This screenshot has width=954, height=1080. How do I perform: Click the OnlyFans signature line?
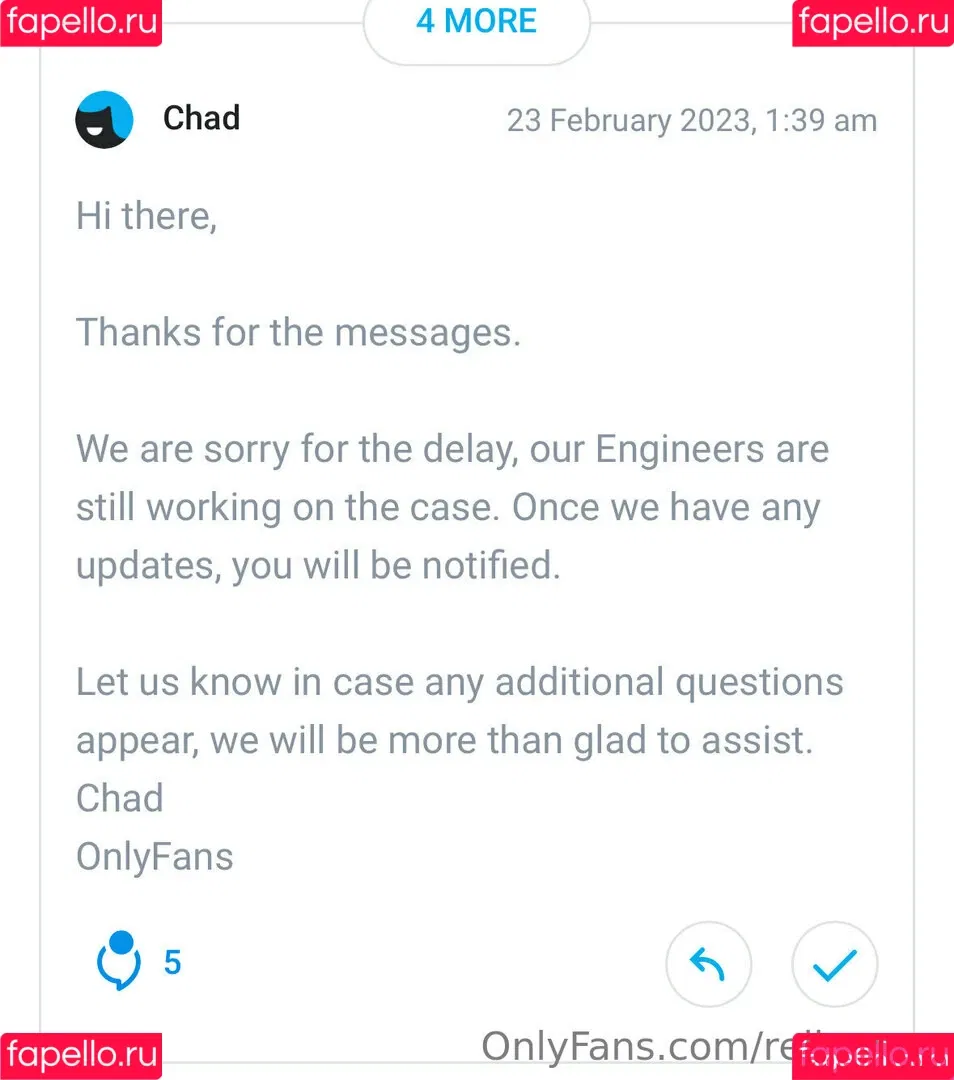point(154,858)
